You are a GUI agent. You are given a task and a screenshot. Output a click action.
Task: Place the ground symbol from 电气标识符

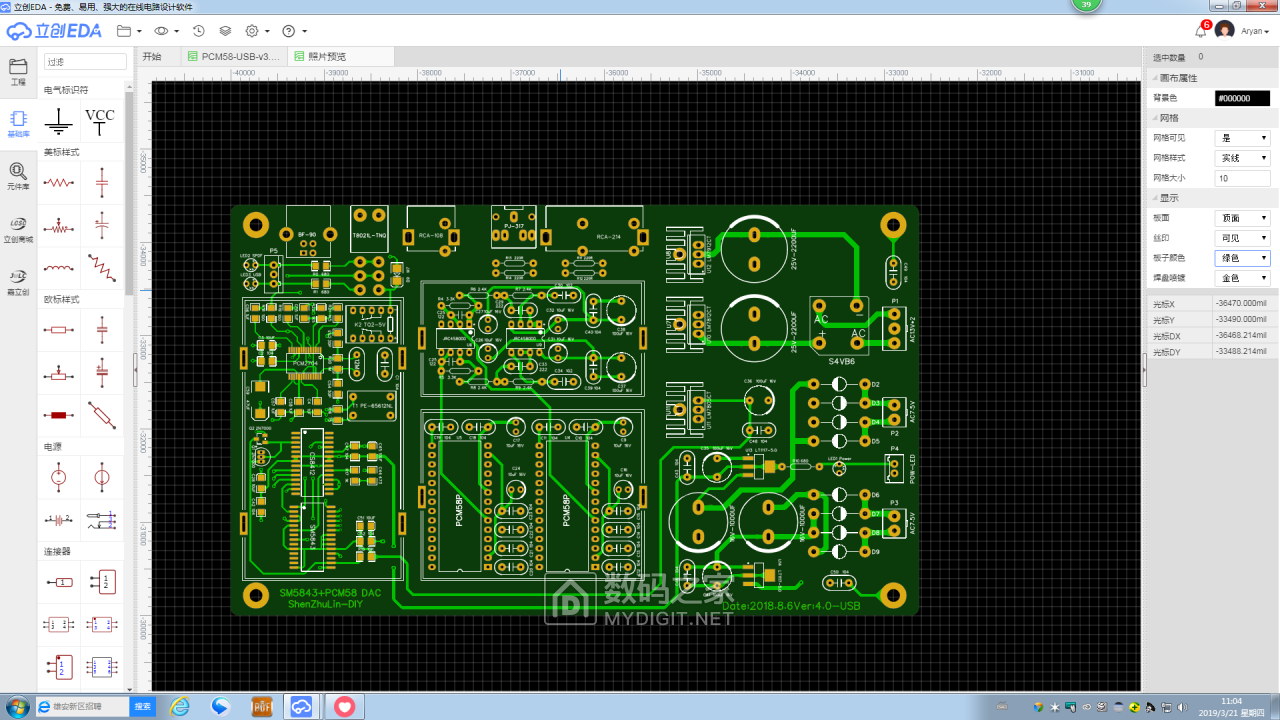pos(60,122)
